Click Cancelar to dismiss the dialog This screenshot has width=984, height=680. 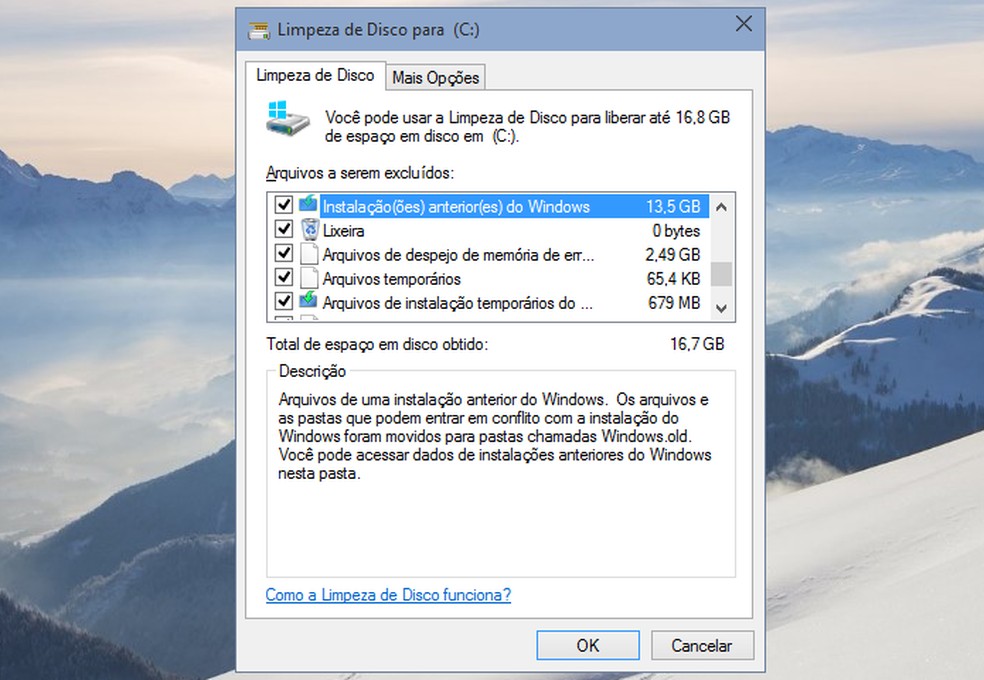(x=702, y=645)
